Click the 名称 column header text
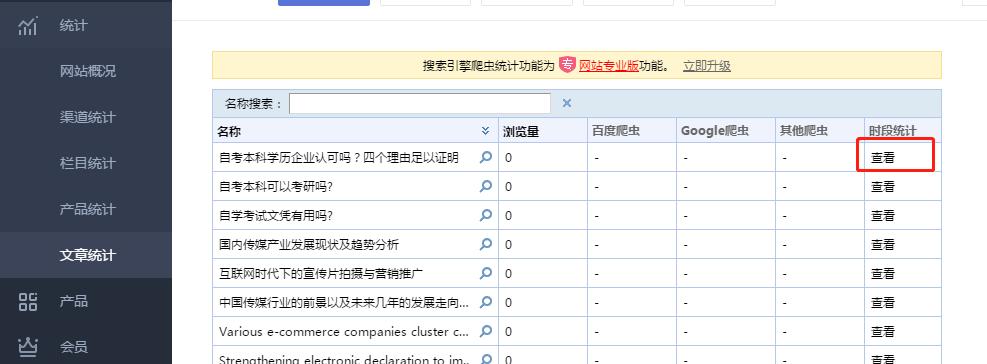The image size is (987, 364). [229, 132]
